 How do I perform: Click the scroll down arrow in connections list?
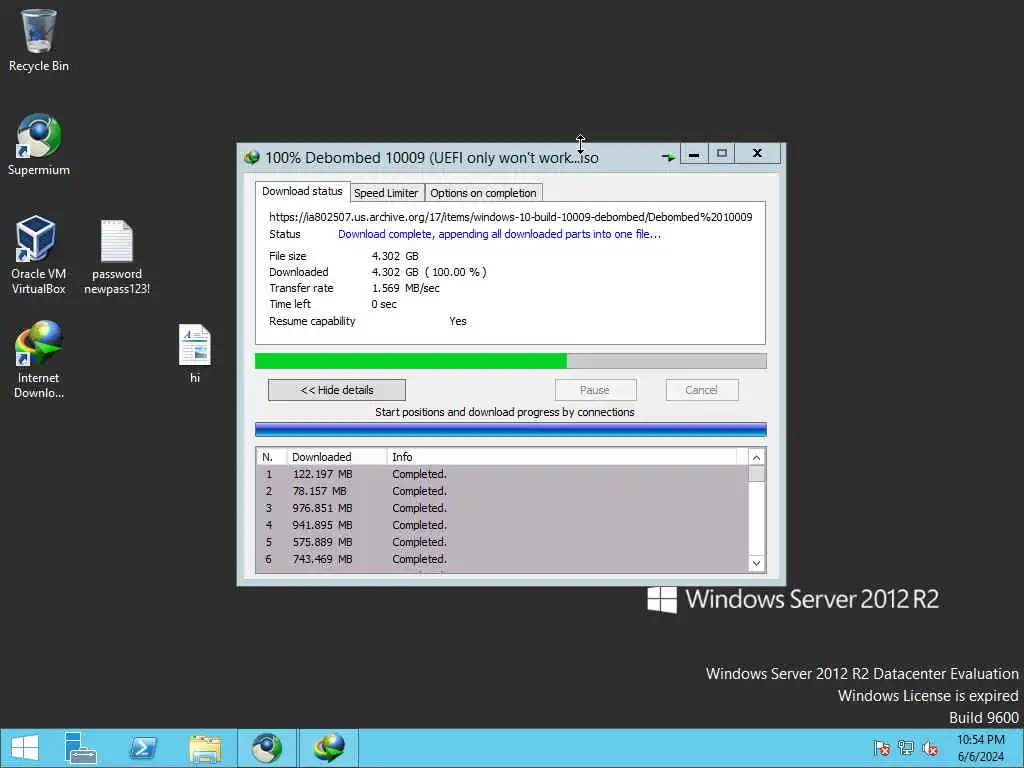coord(756,563)
